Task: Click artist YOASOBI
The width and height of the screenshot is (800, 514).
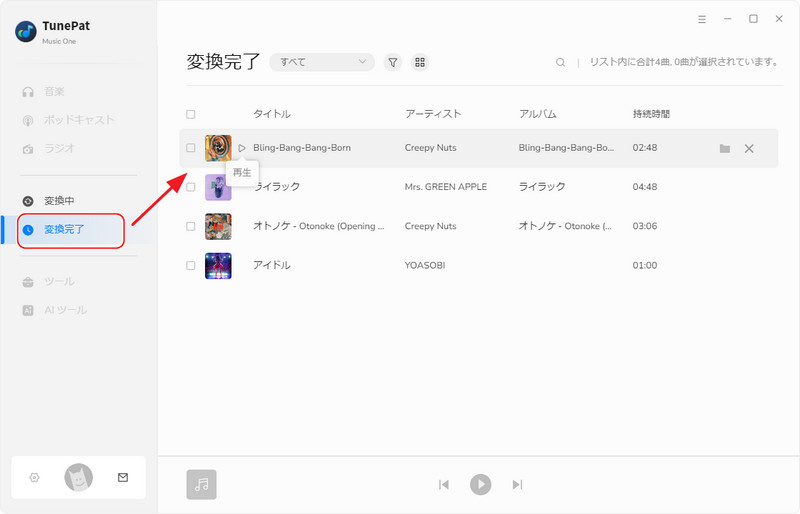Action: coord(425,265)
